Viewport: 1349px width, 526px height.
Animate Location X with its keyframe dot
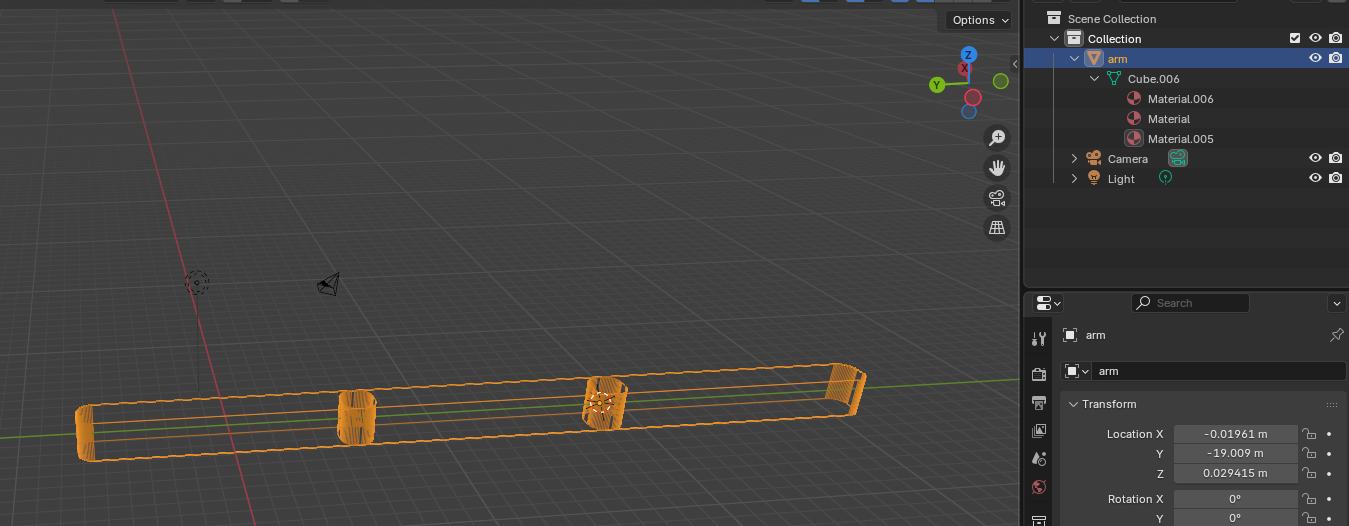coord(1329,434)
